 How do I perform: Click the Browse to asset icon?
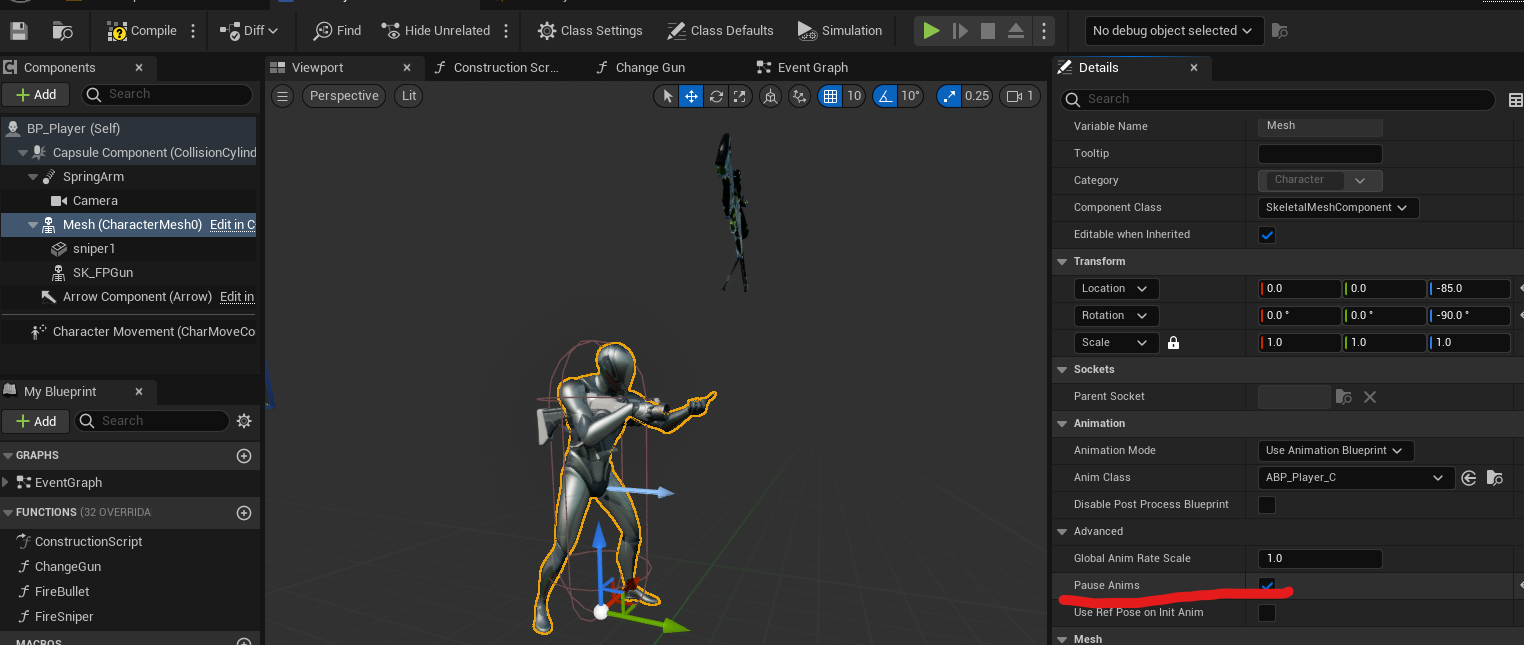62,31
